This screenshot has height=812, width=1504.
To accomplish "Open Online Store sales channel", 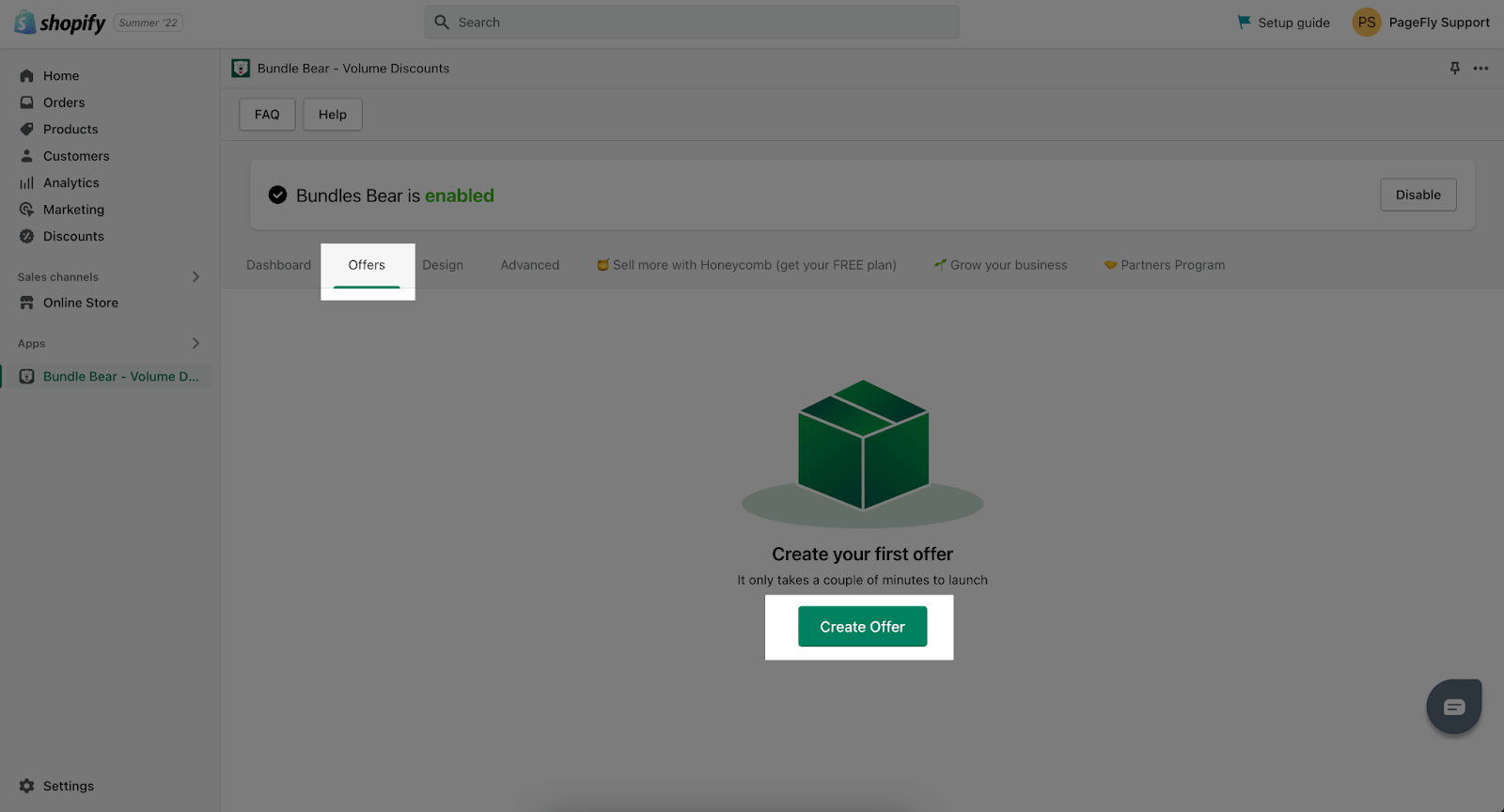I will (x=81, y=303).
